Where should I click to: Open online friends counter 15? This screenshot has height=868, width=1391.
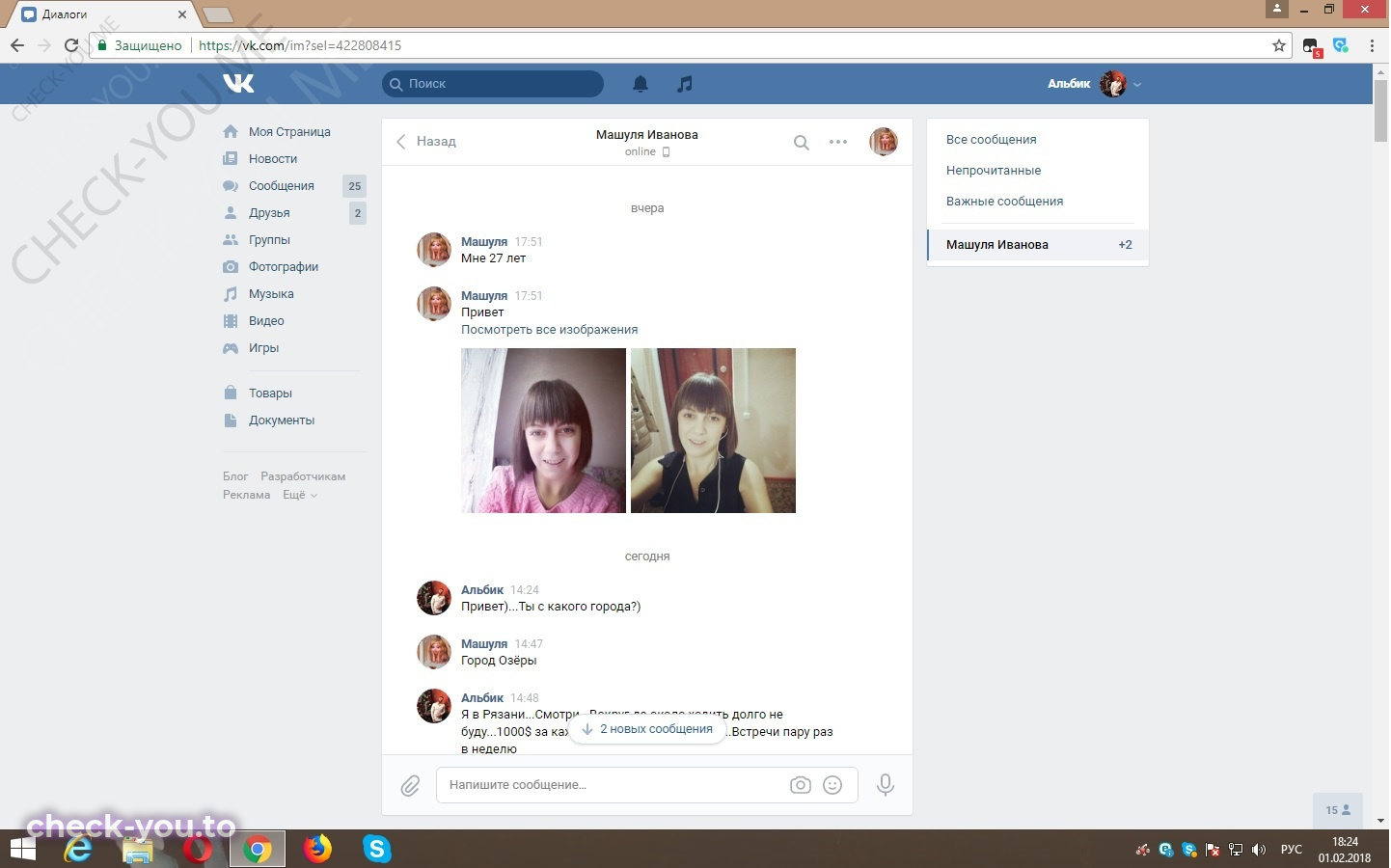(x=1338, y=810)
